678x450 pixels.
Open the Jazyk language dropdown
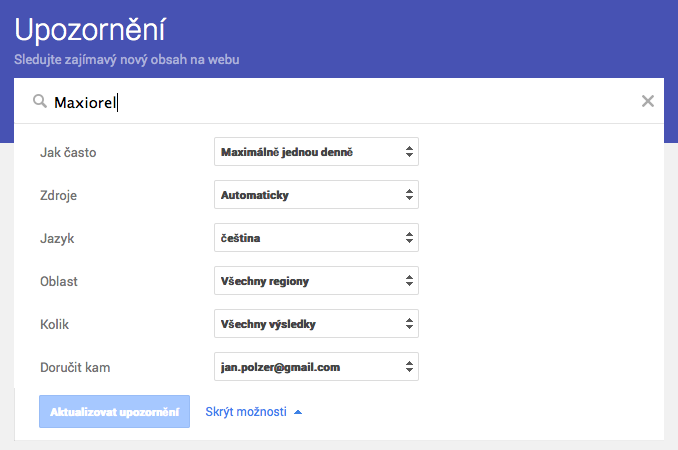point(316,238)
